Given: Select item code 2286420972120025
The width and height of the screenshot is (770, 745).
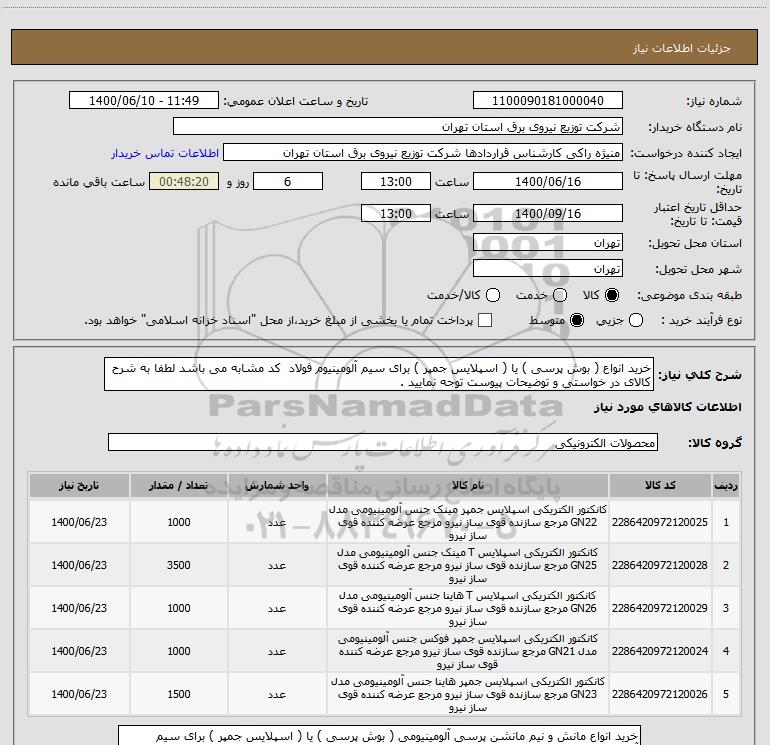Looking at the screenshot, I should click(660, 522).
